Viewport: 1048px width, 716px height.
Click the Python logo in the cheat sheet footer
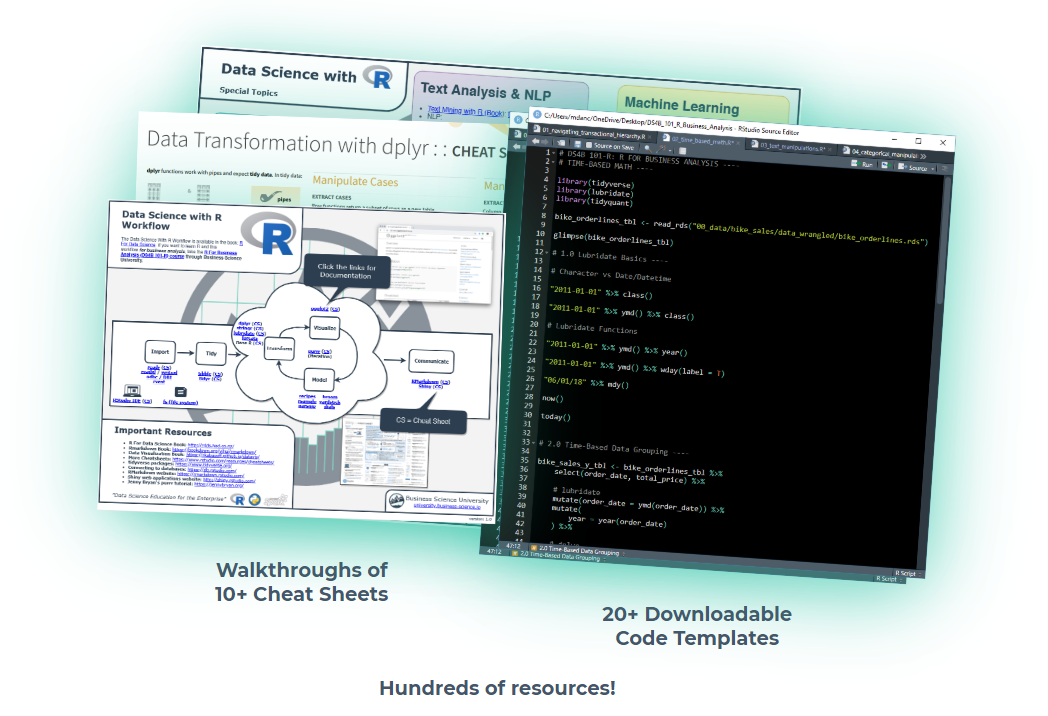click(x=255, y=499)
